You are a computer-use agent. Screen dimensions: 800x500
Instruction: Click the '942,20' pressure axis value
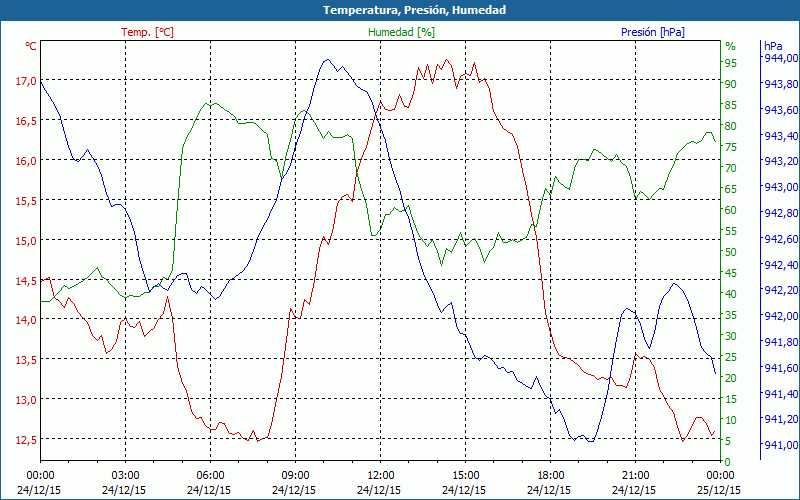point(781,290)
